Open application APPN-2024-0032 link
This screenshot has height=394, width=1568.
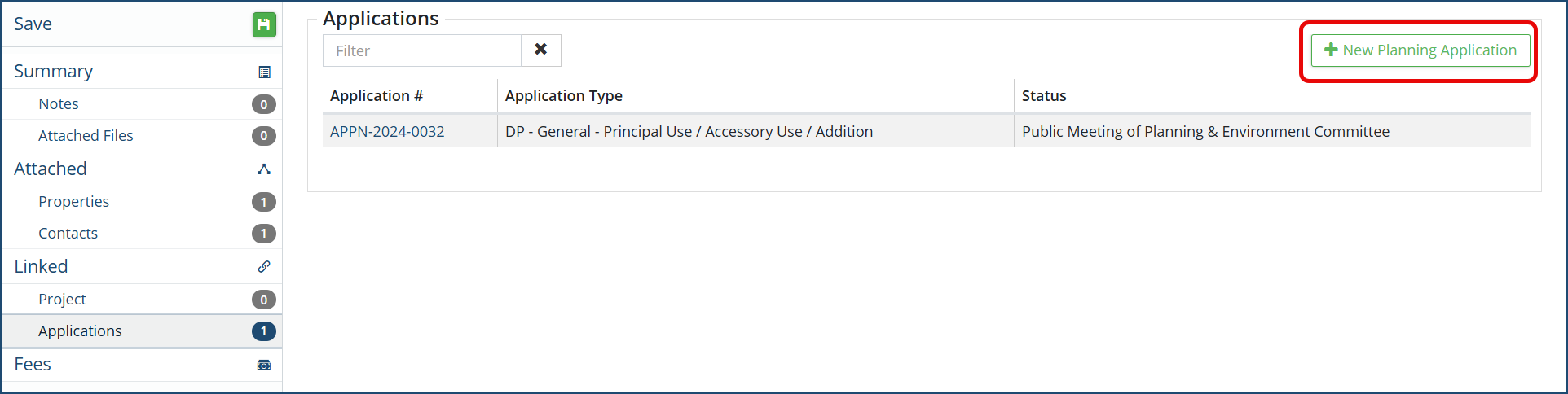tap(387, 132)
